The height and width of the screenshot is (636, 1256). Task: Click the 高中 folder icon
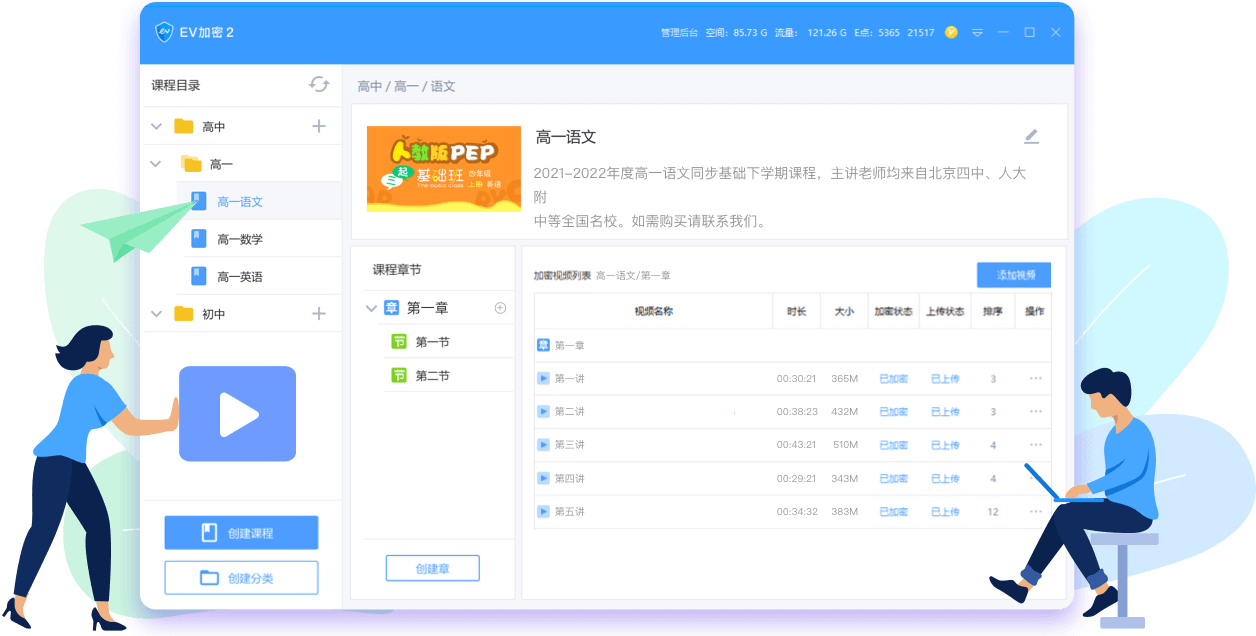(x=183, y=125)
